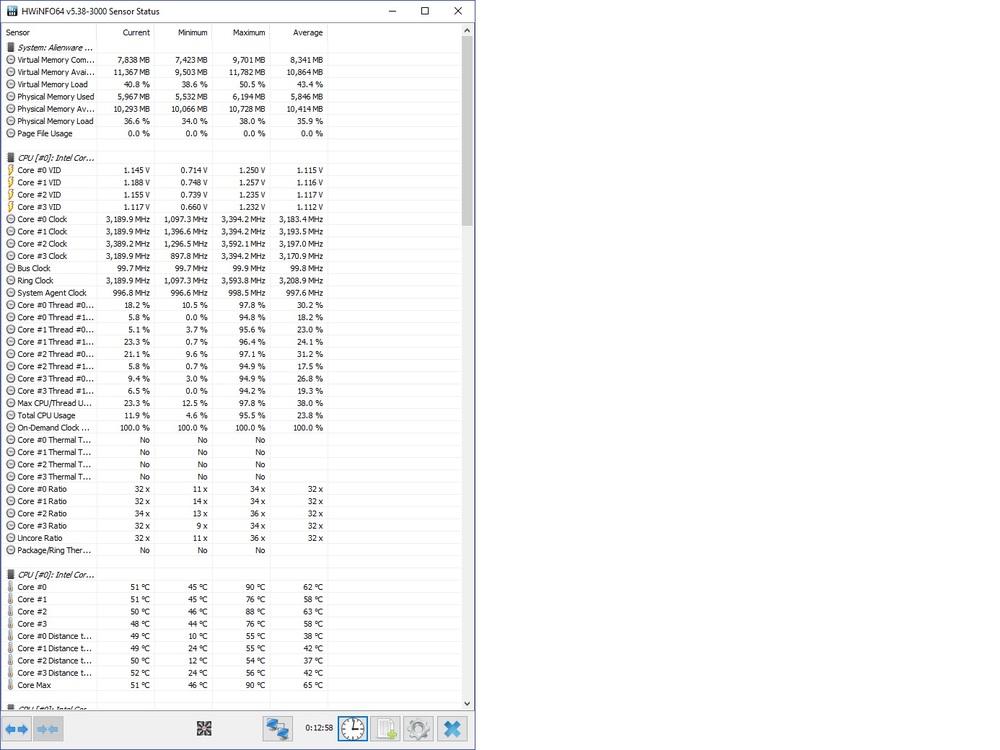Select the System: Alienware sensor group
1000x750 pixels.
click(55, 47)
